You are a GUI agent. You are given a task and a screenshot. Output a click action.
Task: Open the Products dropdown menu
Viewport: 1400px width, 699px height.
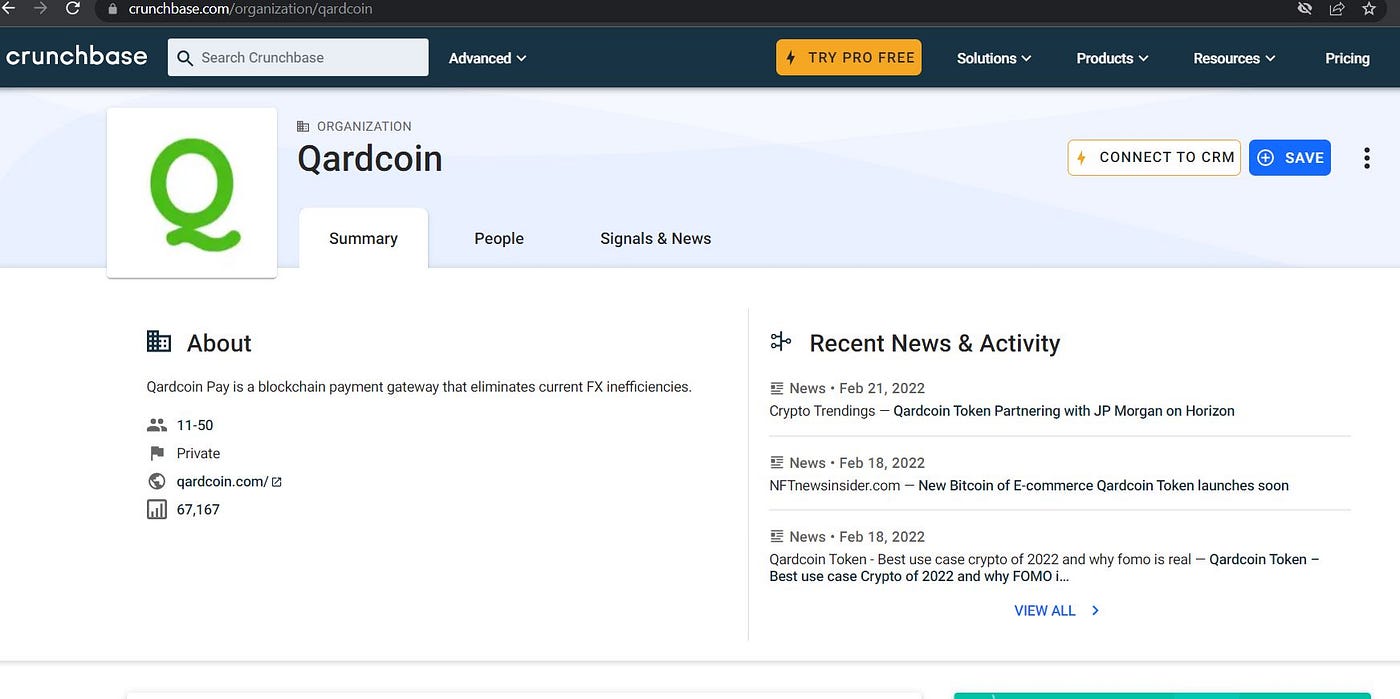pos(1112,58)
